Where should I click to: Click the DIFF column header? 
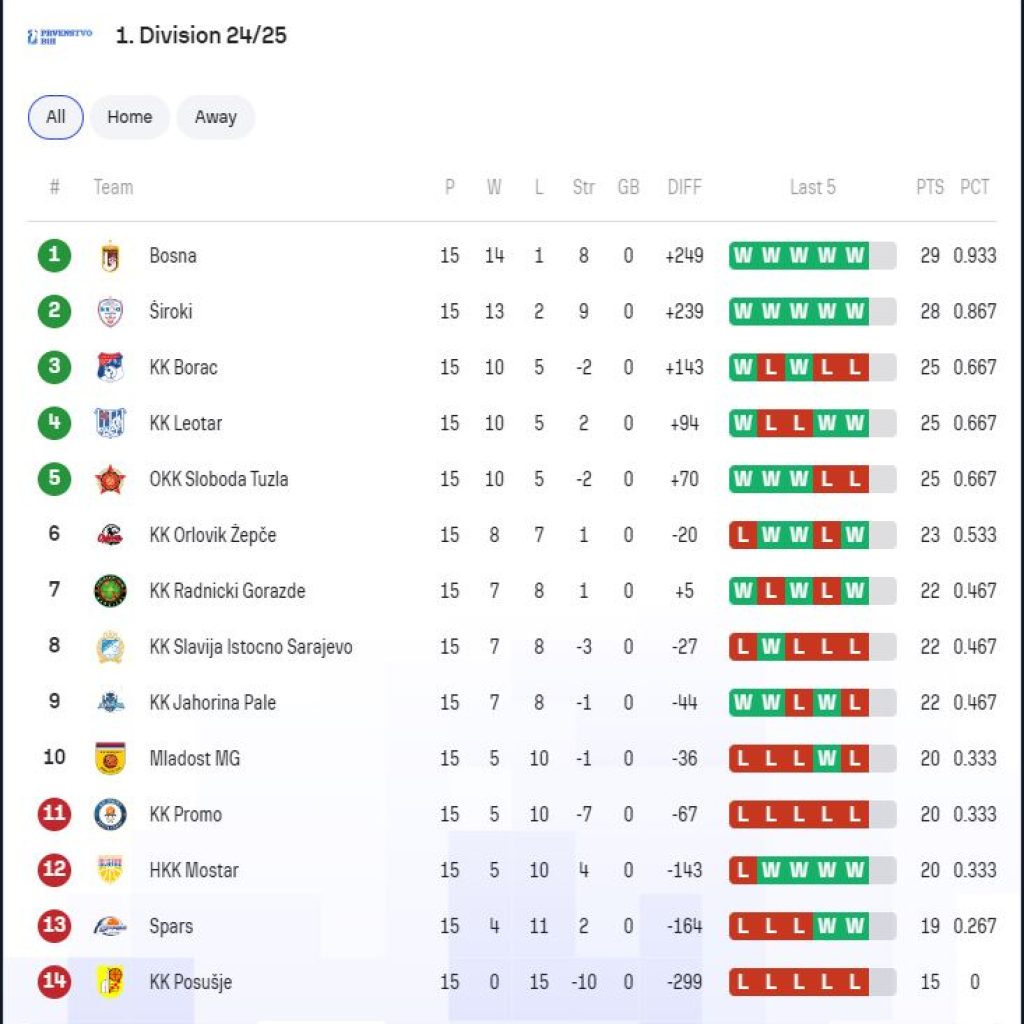684,187
